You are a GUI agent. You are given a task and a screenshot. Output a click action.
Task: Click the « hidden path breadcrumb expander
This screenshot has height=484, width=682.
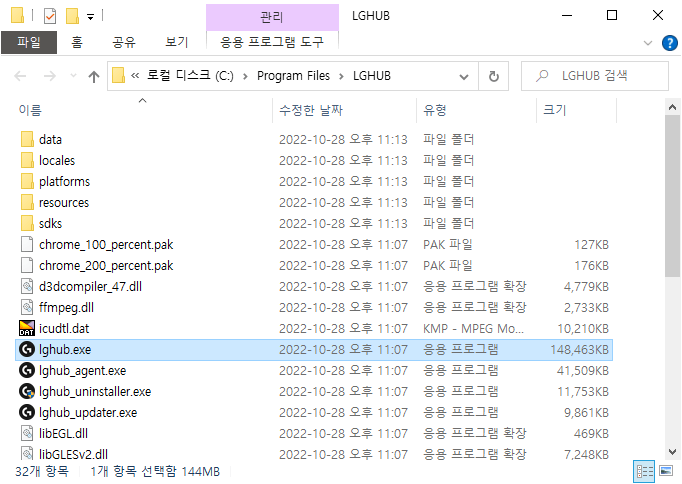pyautogui.click(x=135, y=76)
